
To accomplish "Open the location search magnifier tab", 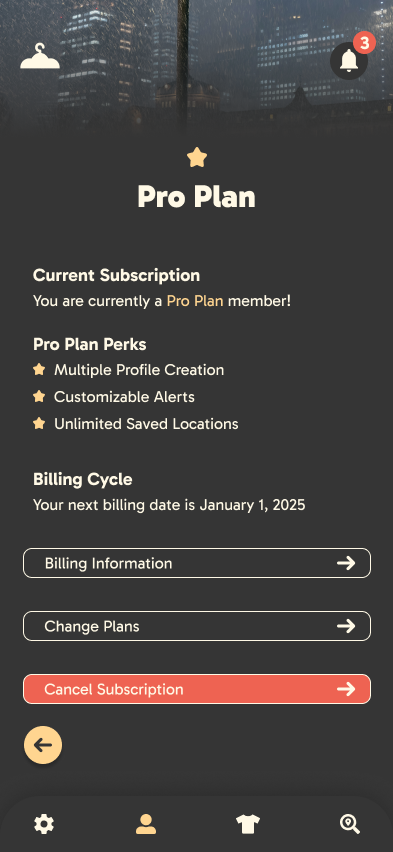I will coord(350,824).
